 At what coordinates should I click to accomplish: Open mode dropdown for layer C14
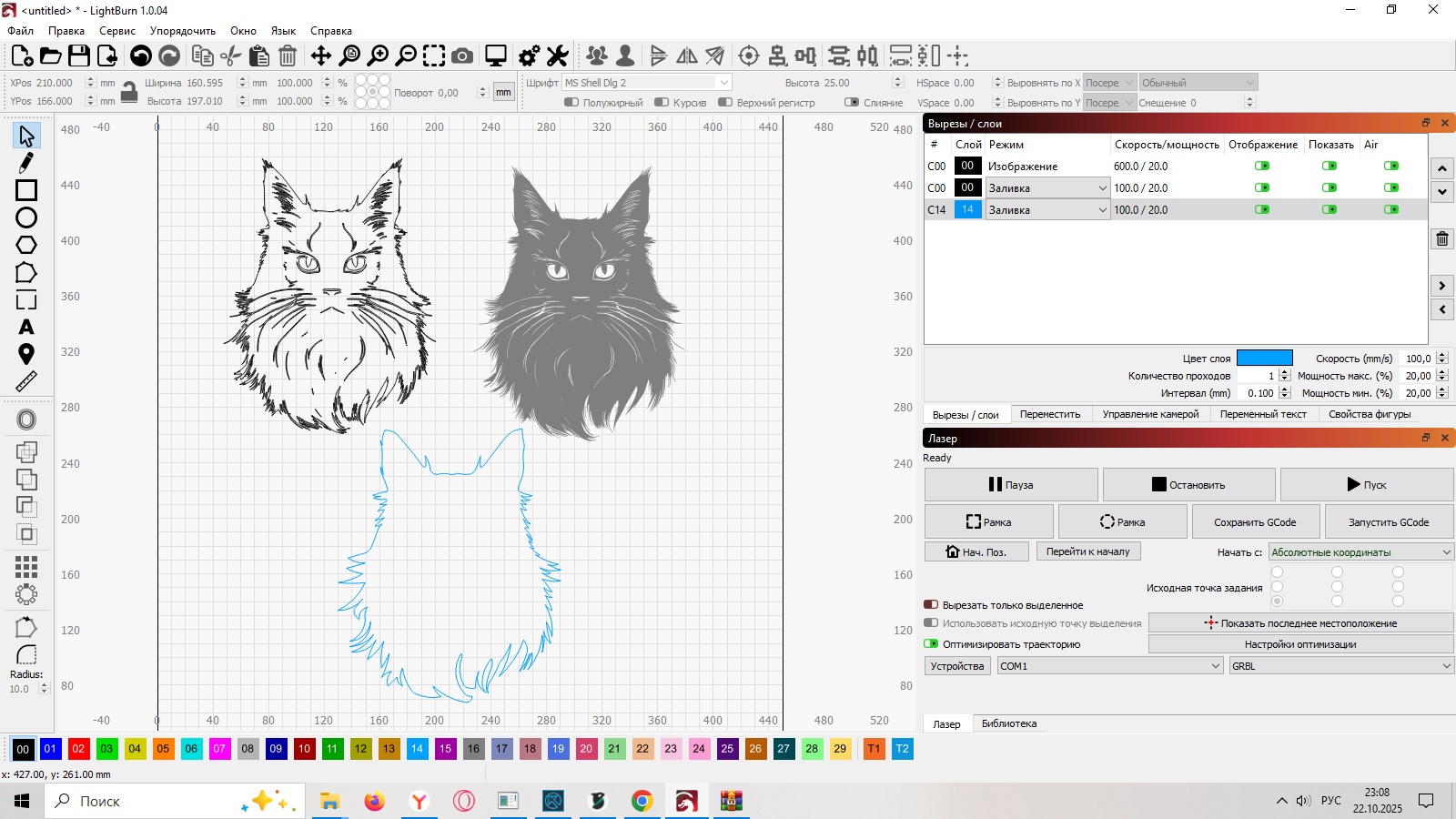(1047, 210)
